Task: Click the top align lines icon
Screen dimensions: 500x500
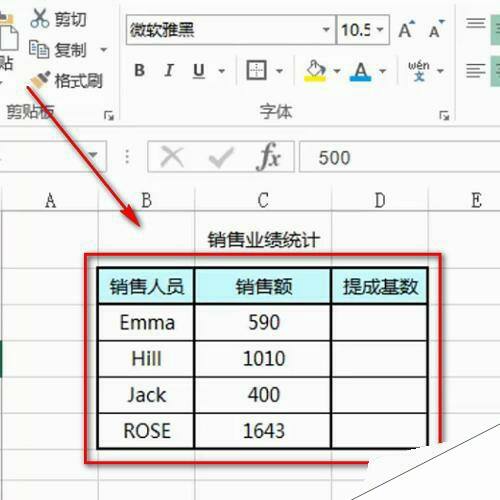Action: click(475, 23)
